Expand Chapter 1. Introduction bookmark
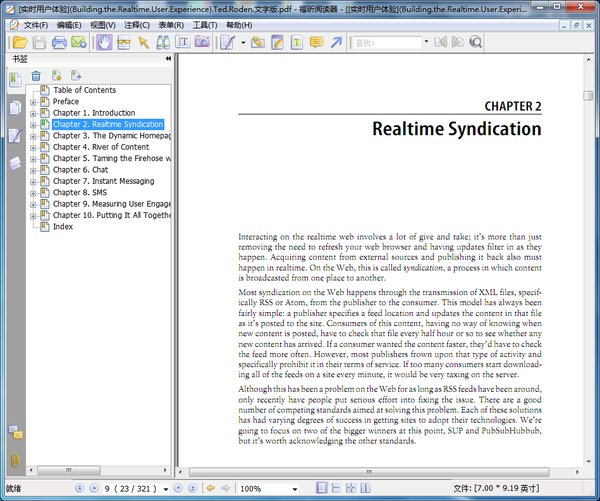This screenshot has width=600, height=501. (33, 113)
